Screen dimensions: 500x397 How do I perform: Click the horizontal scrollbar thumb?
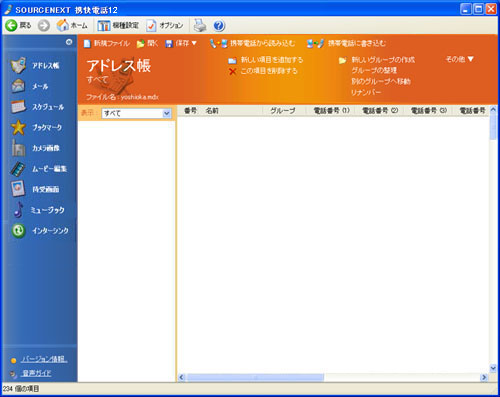(x=255, y=377)
